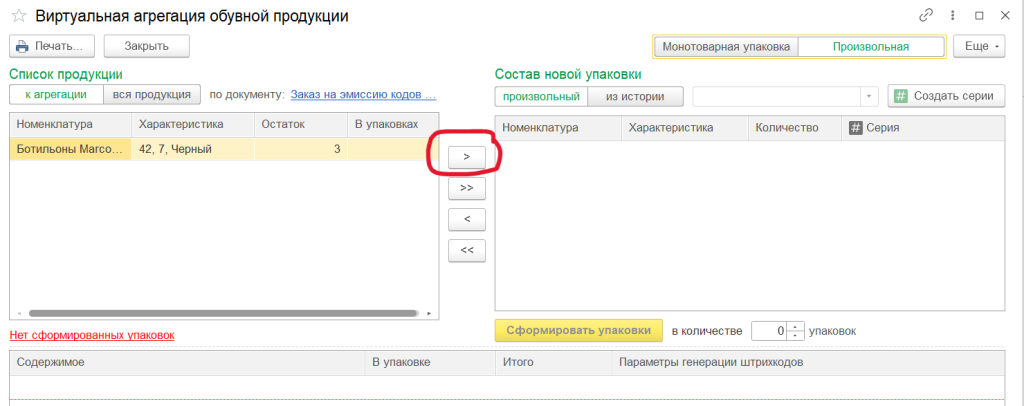Increase package quantity with up arrow
Screen dimensions: 1024x406
796,326
